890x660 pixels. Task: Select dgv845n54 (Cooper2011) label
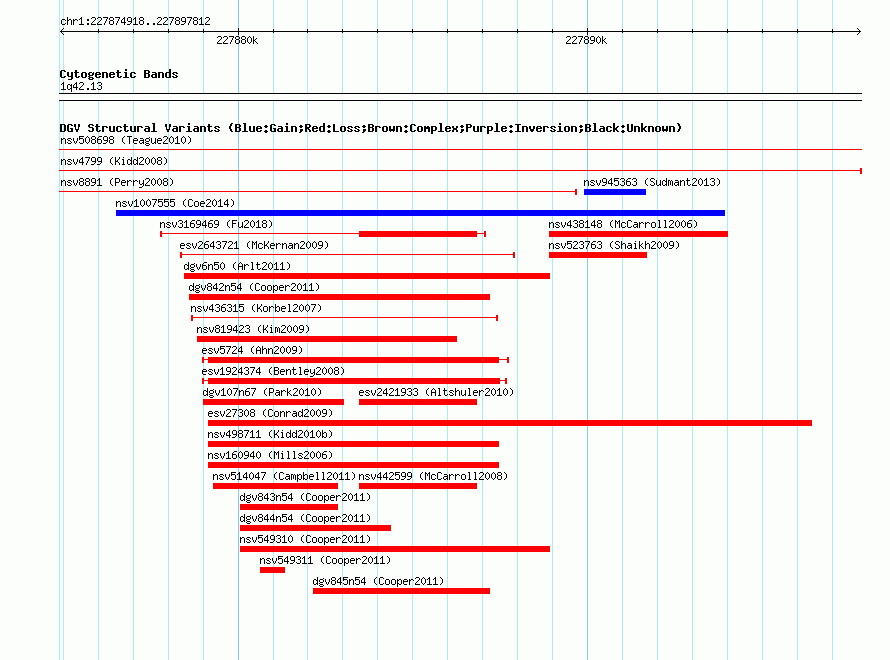[379, 581]
